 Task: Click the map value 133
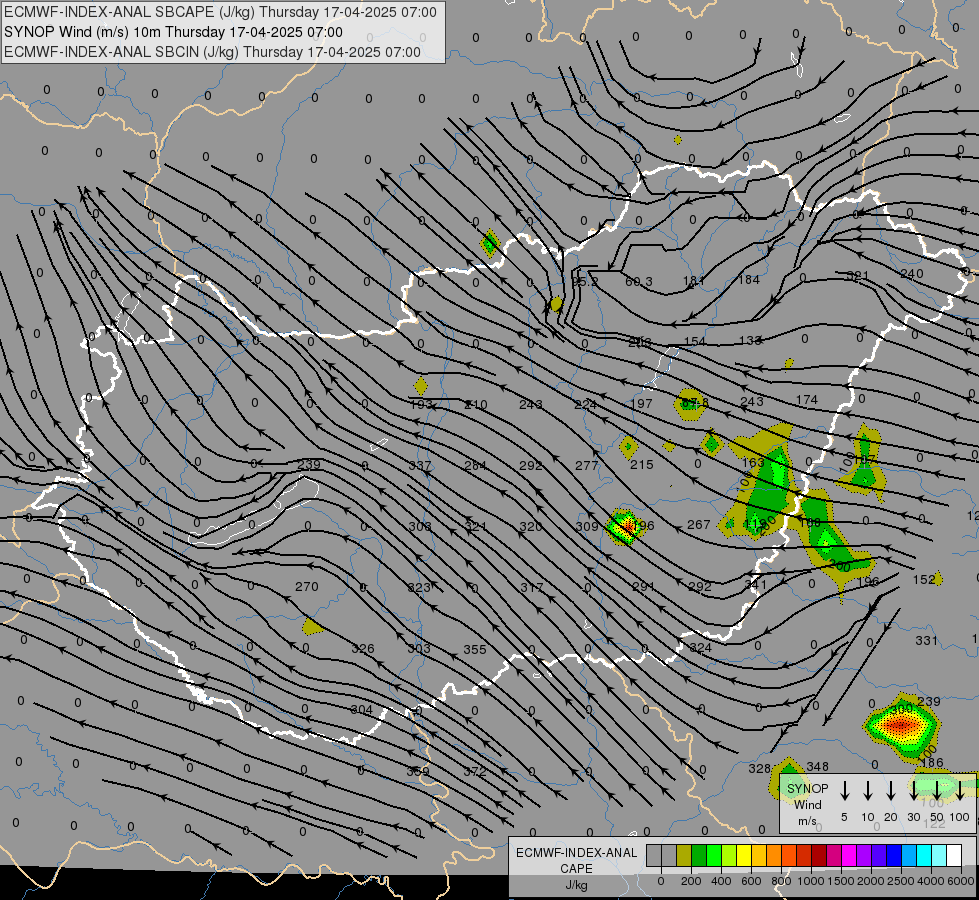750,341
